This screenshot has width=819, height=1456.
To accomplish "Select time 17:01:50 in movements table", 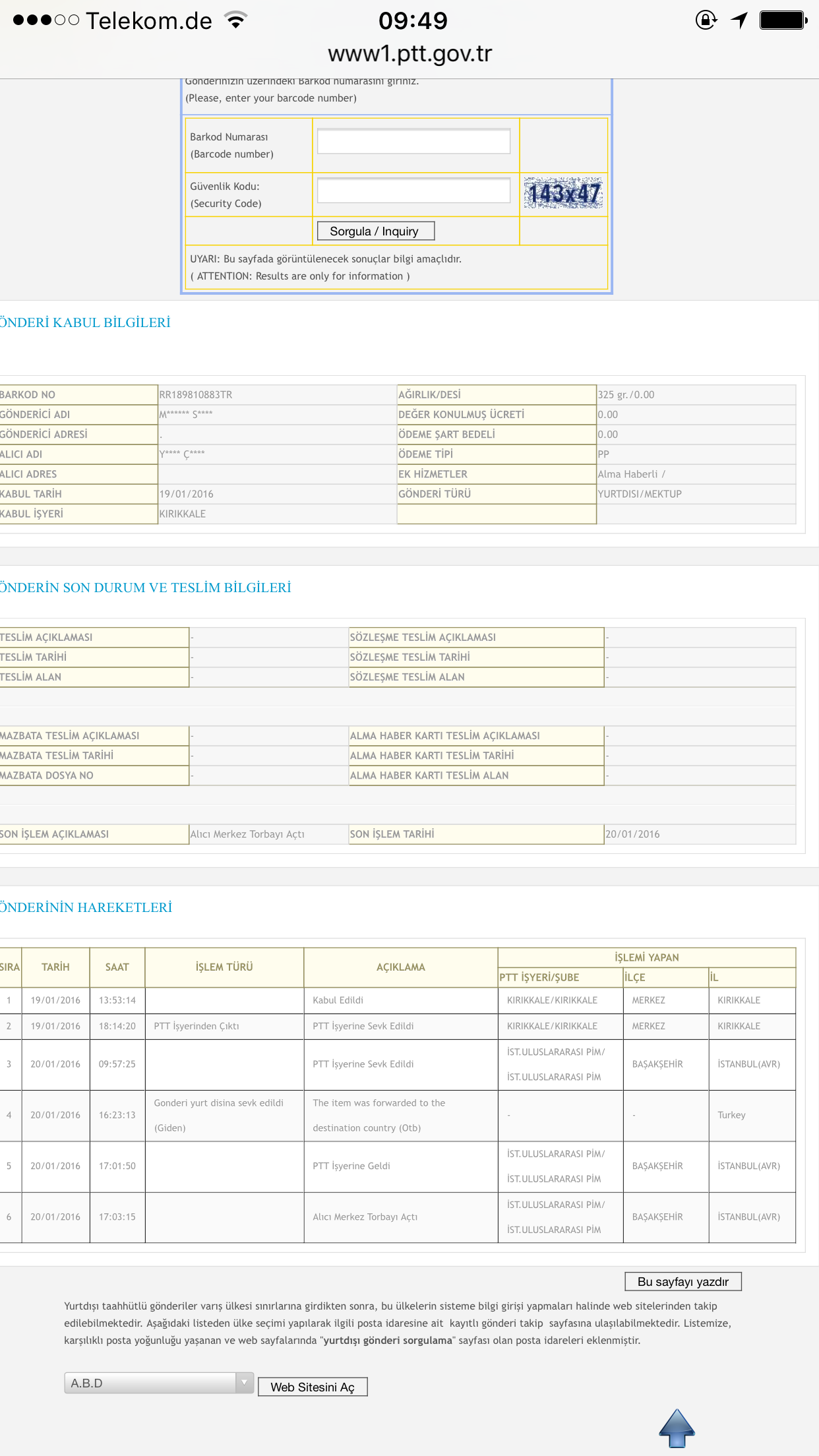I will pyautogui.click(x=117, y=1166).
